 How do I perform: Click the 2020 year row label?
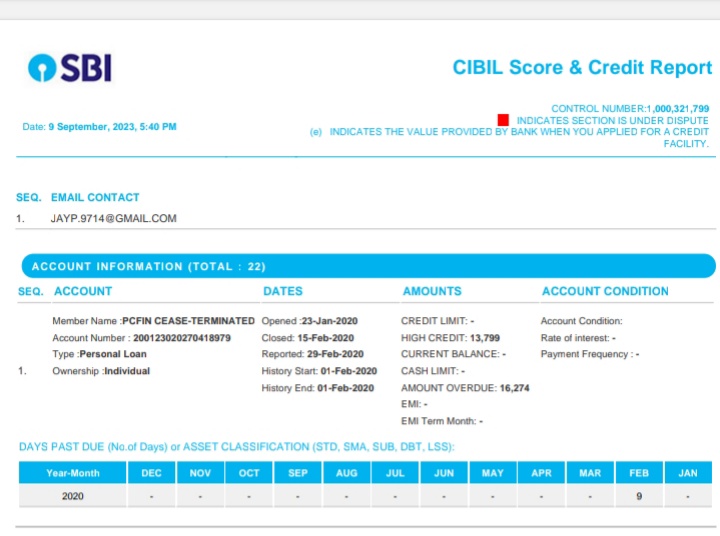pyautogui.click(x=73, y=496)
